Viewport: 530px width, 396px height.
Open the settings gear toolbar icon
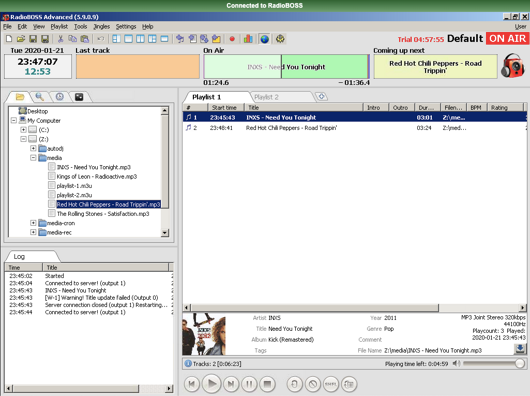[x=280, y=39]
